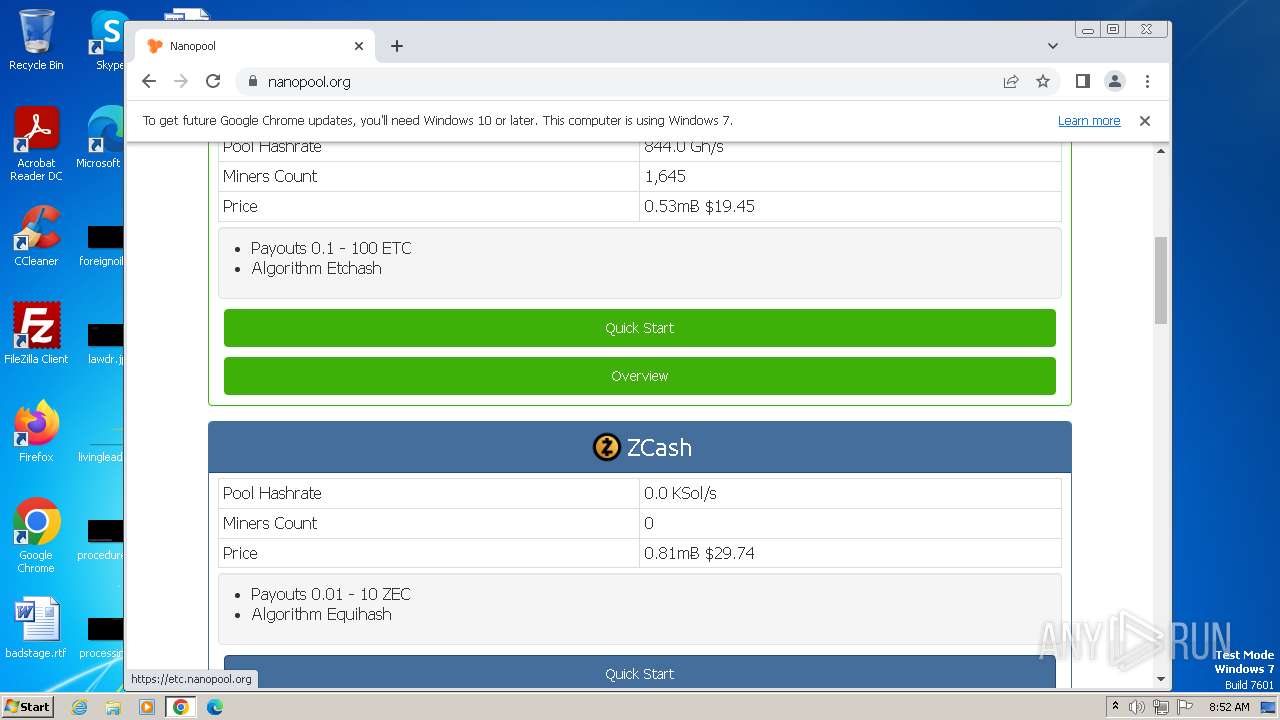1280x720 pixels.
Task: Click Payouts 0.01 - 10 ZEC text
Action: point(331,594)
